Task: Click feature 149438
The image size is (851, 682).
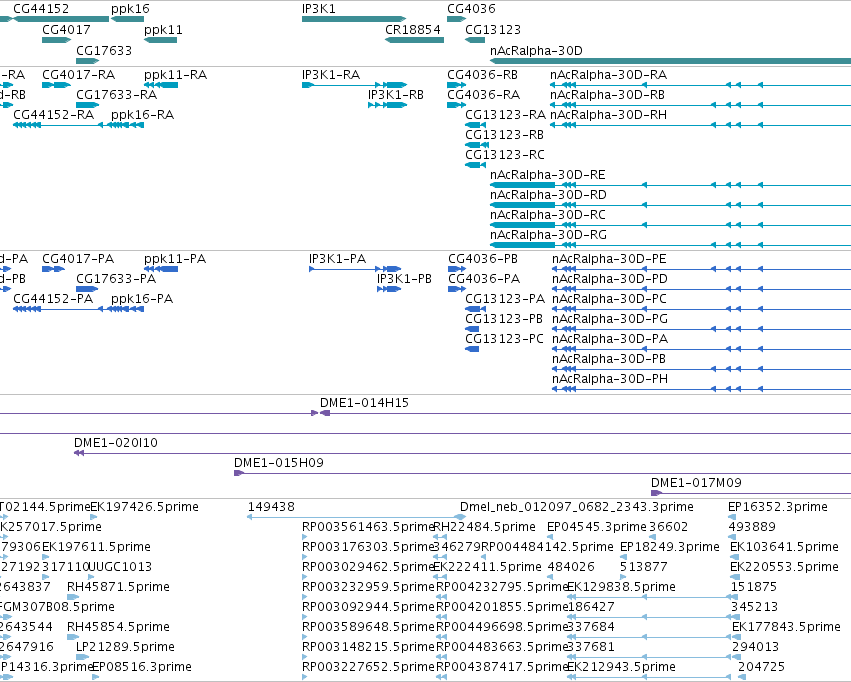Action: click(271, 507)
